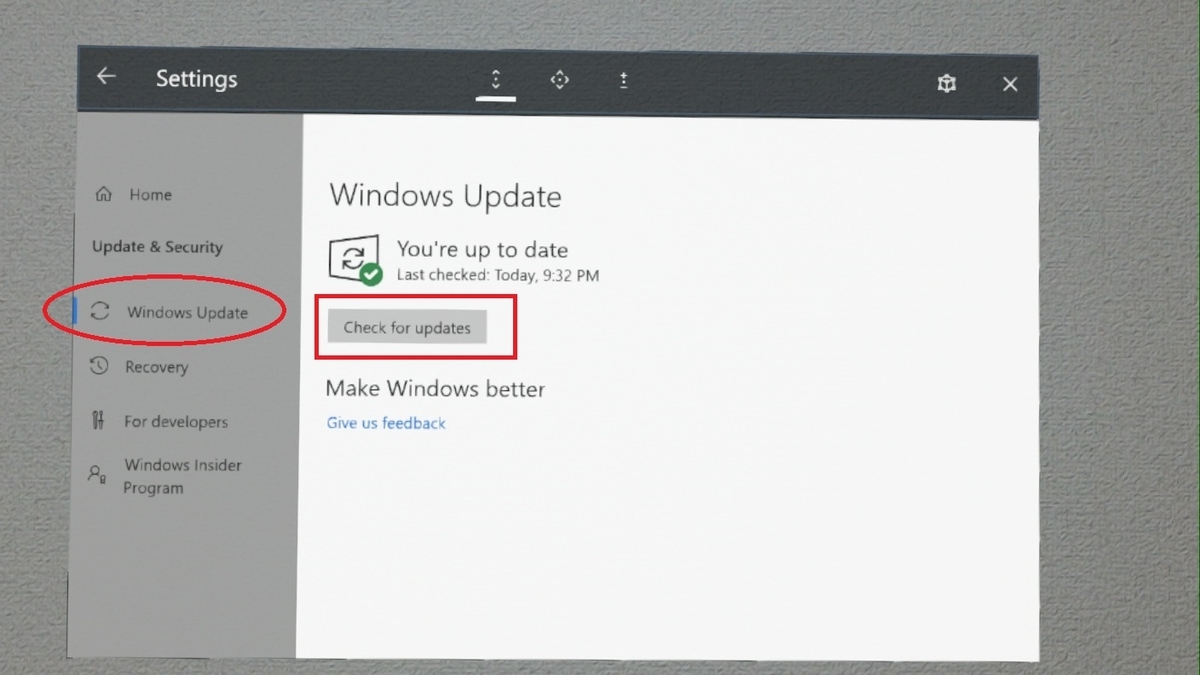Open the Home settings page

pyautogui.click(x=150, y=195)
